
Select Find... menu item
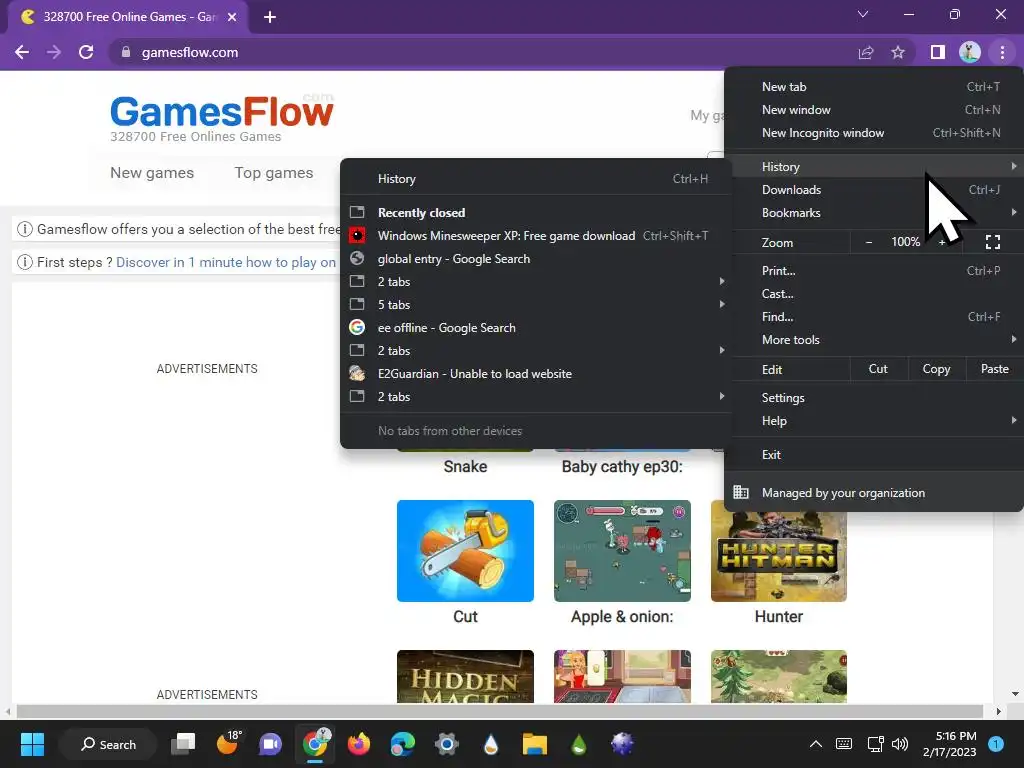click(874, 317)
